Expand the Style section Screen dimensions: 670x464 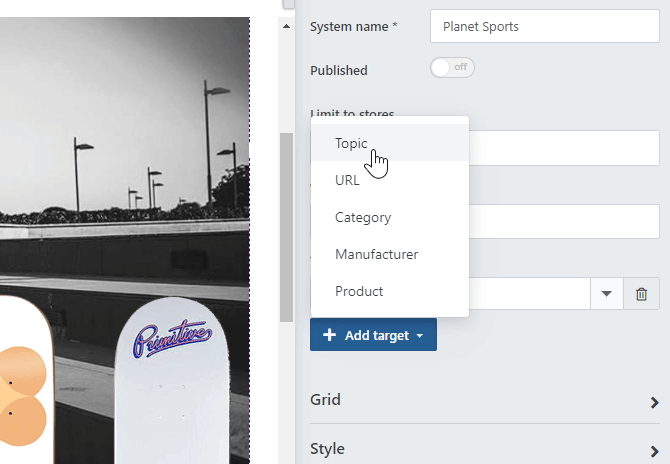pyautogui.click(x=485, y=448)
